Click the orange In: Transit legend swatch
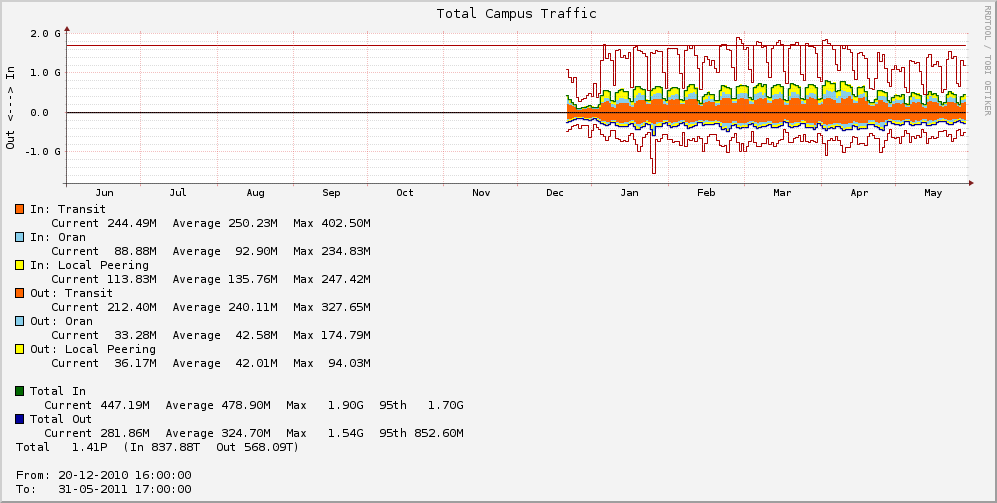997x503 pixels. pos(20,209)
